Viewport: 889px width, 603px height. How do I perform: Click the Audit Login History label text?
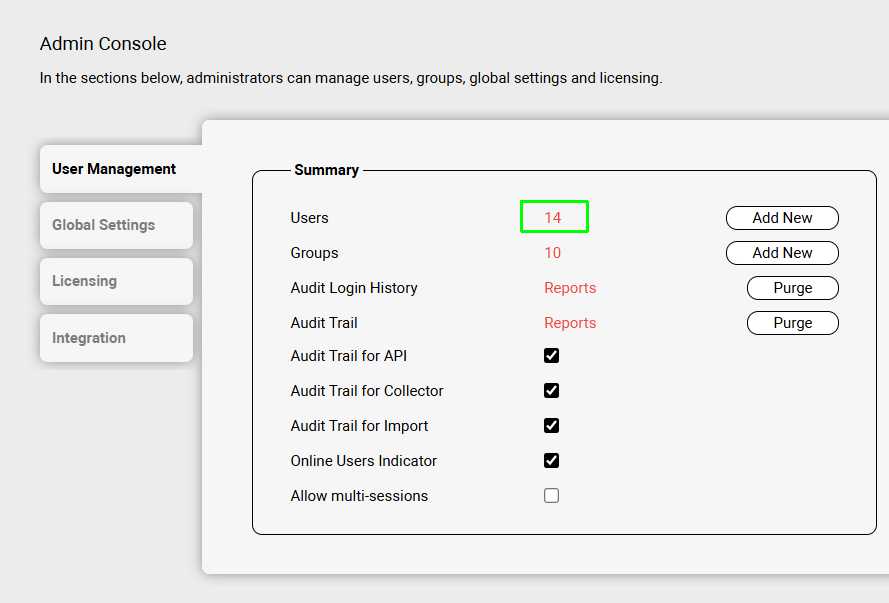354,288
